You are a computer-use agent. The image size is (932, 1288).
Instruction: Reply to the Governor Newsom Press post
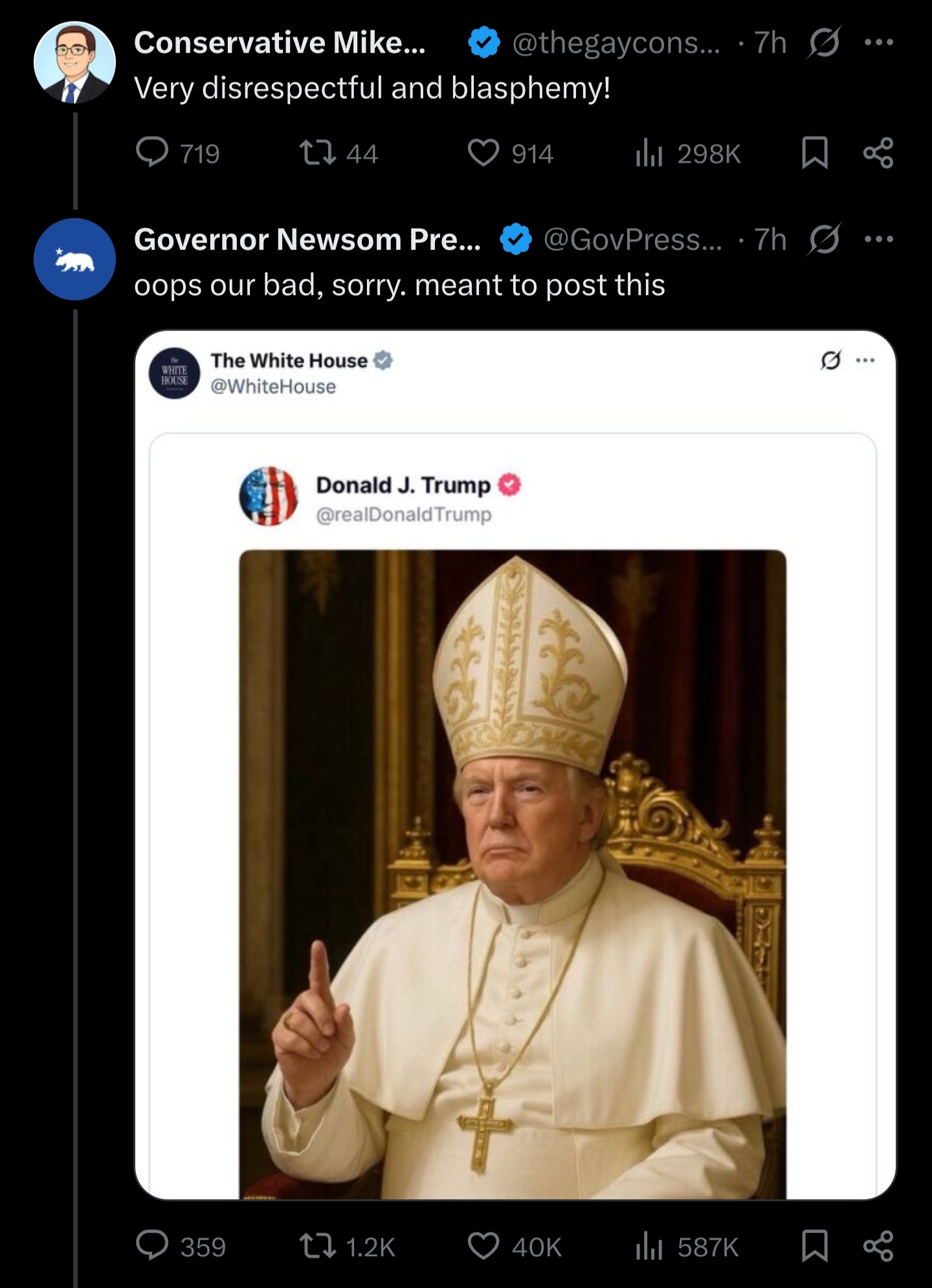152,1246
